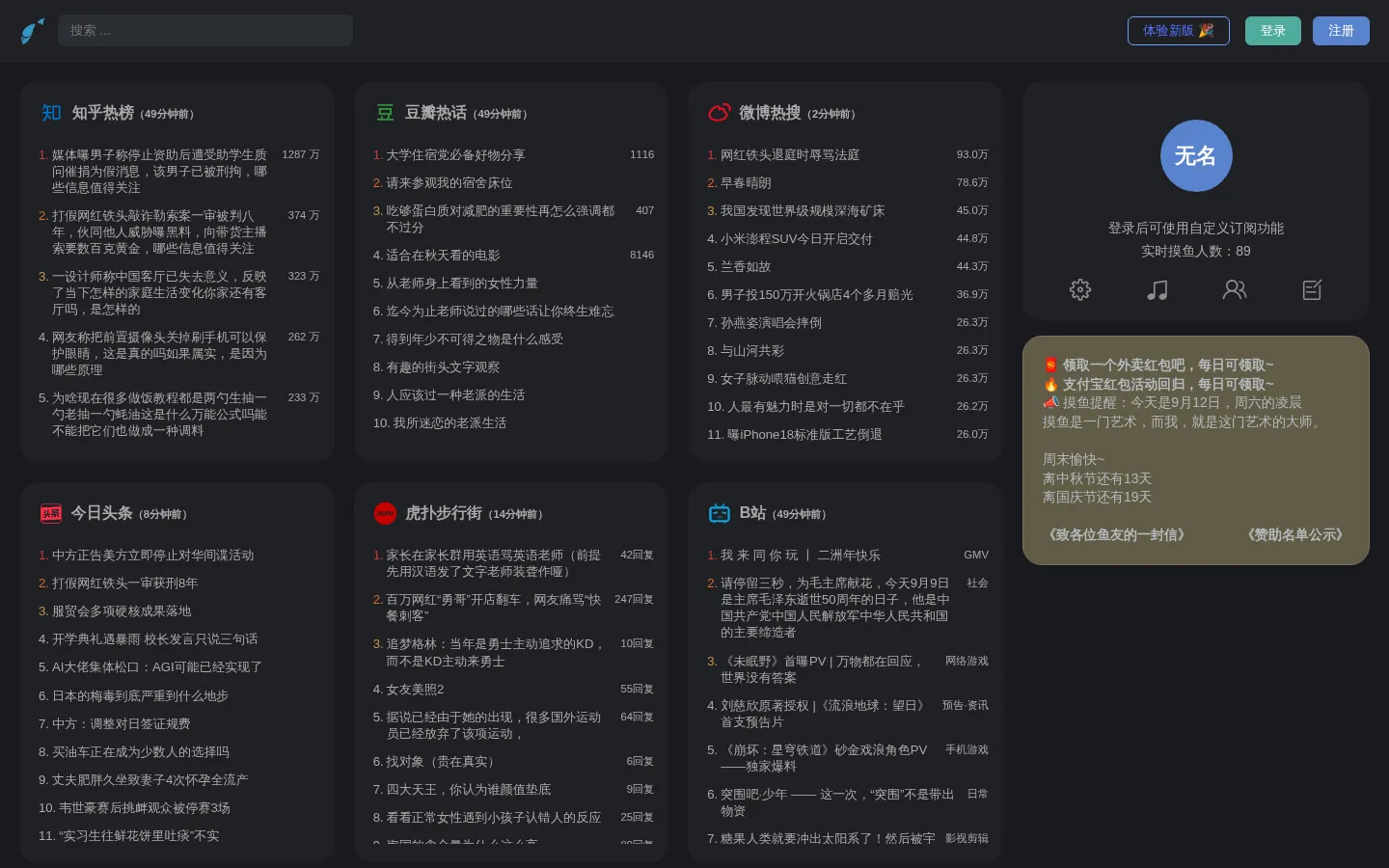This screenshot has width=1389, height=868.
Task: Open Toutiao item 买油车正在成为少数人的选择吗
Action: tap(140, 751)
